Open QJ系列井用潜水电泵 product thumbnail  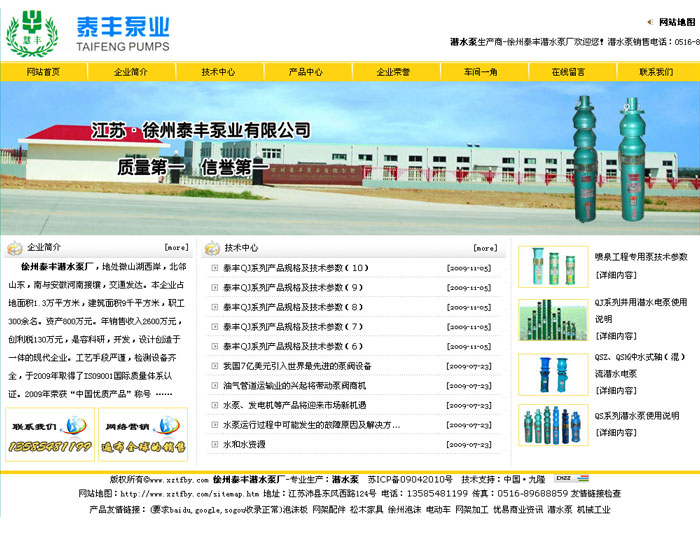click(x=553, y=320)
